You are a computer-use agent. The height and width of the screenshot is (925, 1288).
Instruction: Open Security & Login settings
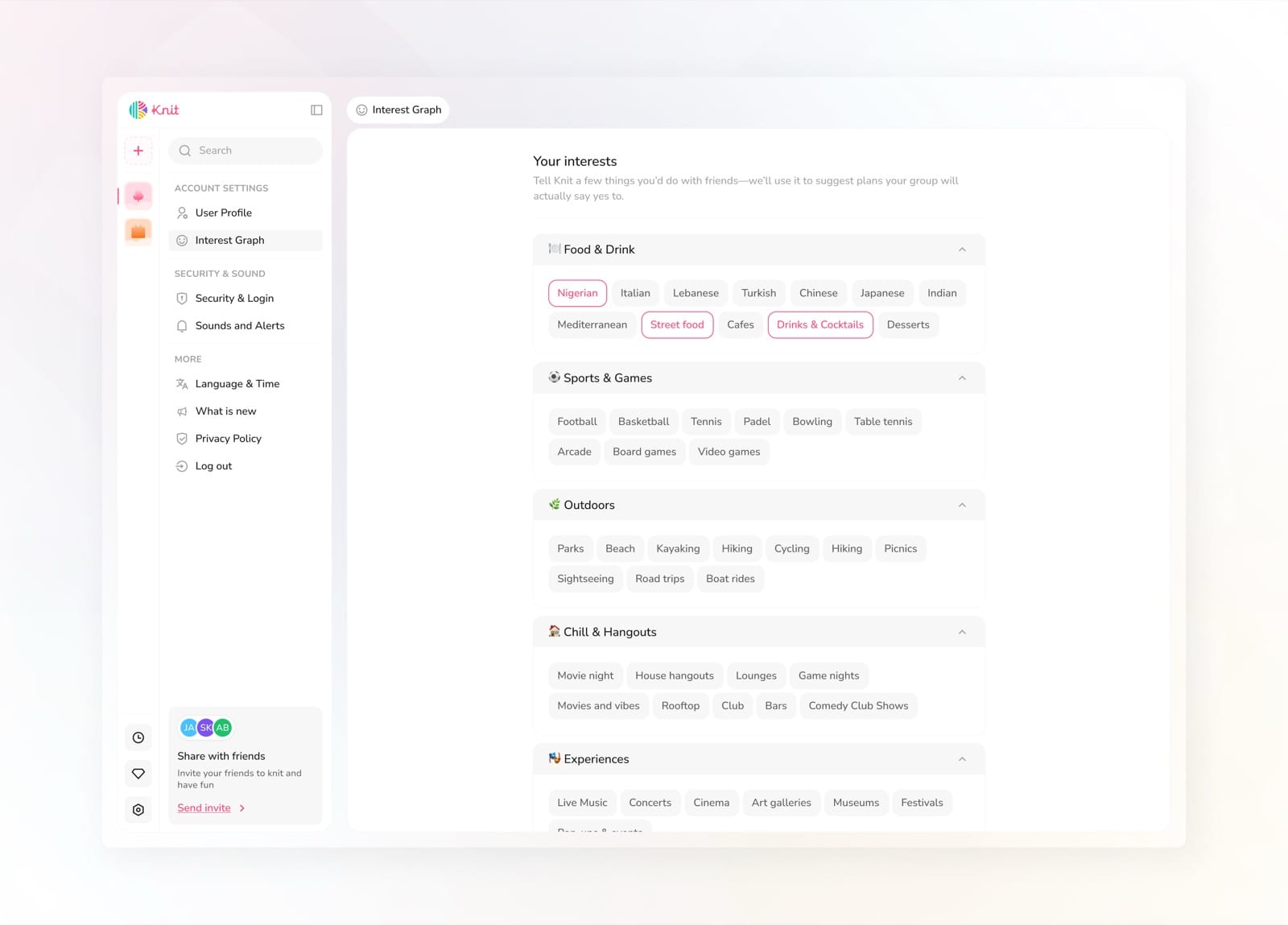click(x=246, y=298)
